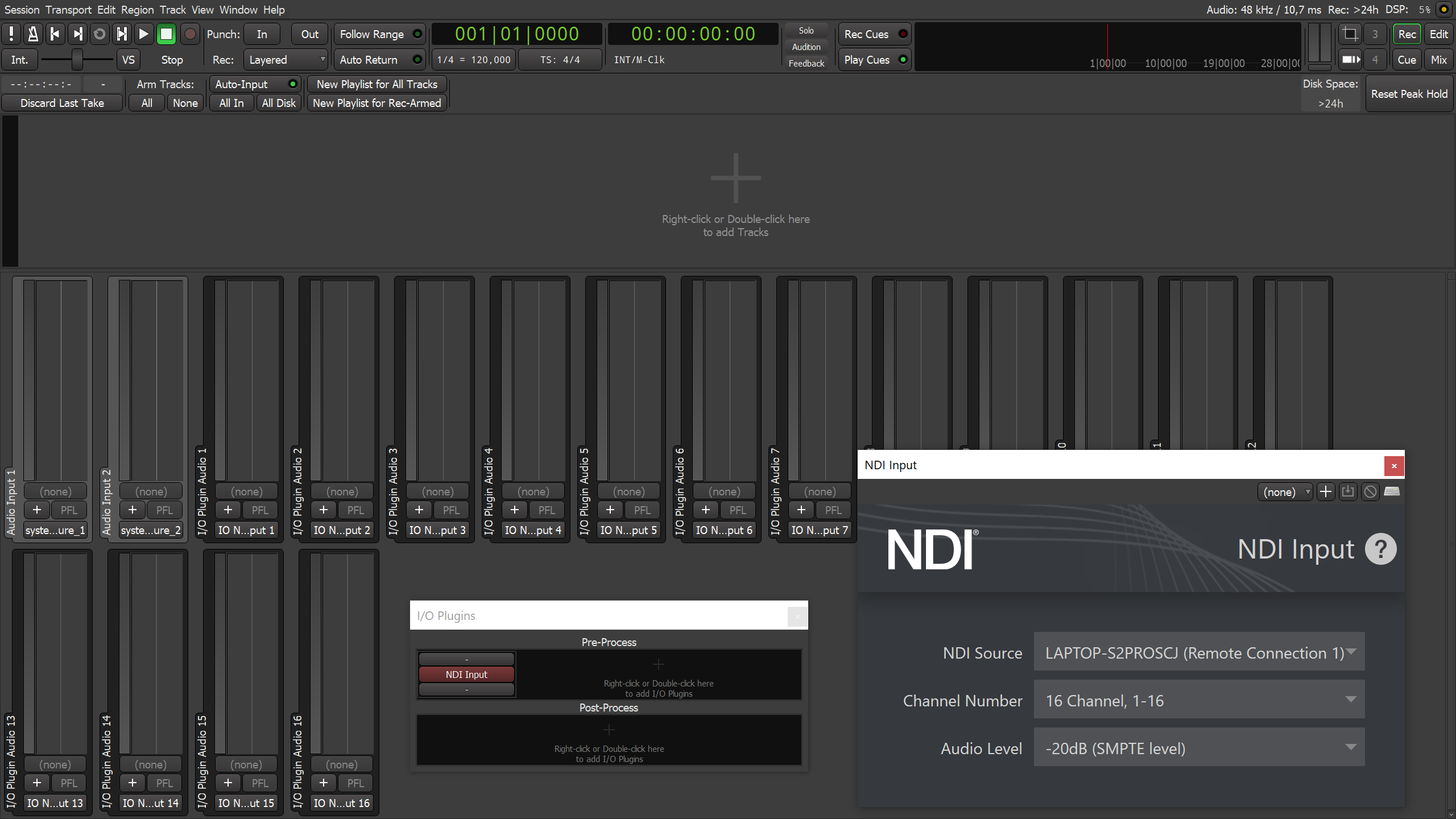Click the shuttle speed slider handle
Image resolution: width=1456 pixels, height=819 pixels.
(77, 59)
